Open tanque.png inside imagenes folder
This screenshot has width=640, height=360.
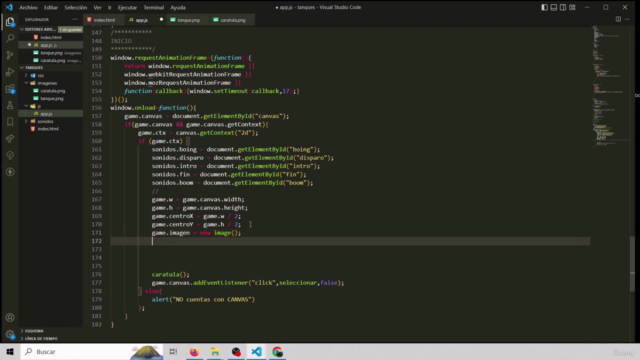point(51,98)
